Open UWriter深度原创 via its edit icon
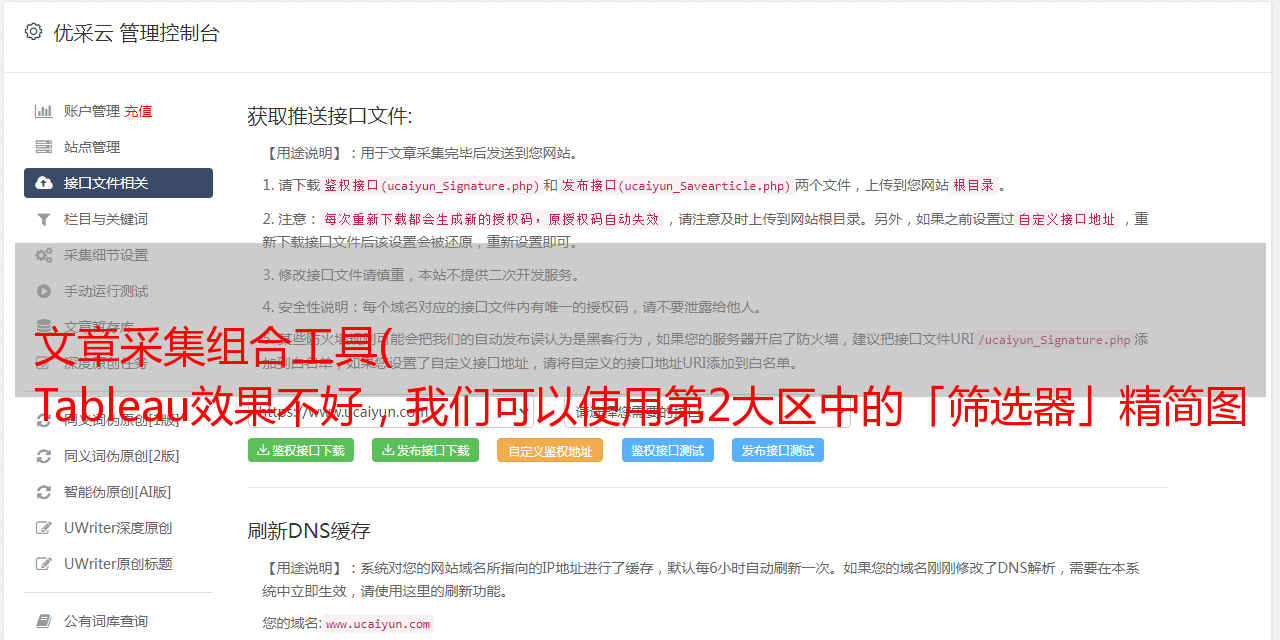 44,528
